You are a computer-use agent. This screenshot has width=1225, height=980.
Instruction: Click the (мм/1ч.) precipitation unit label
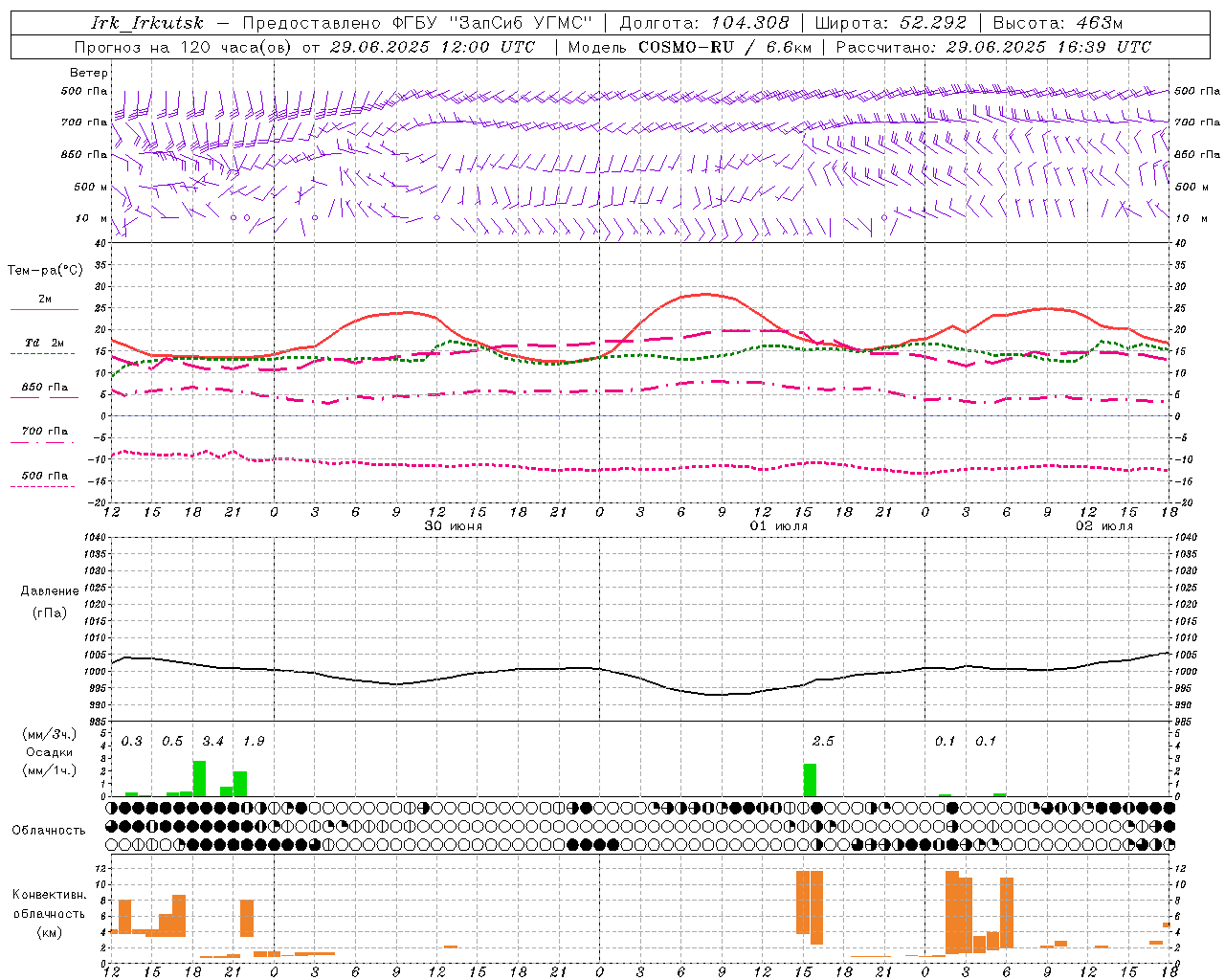(x=49, y=770)
